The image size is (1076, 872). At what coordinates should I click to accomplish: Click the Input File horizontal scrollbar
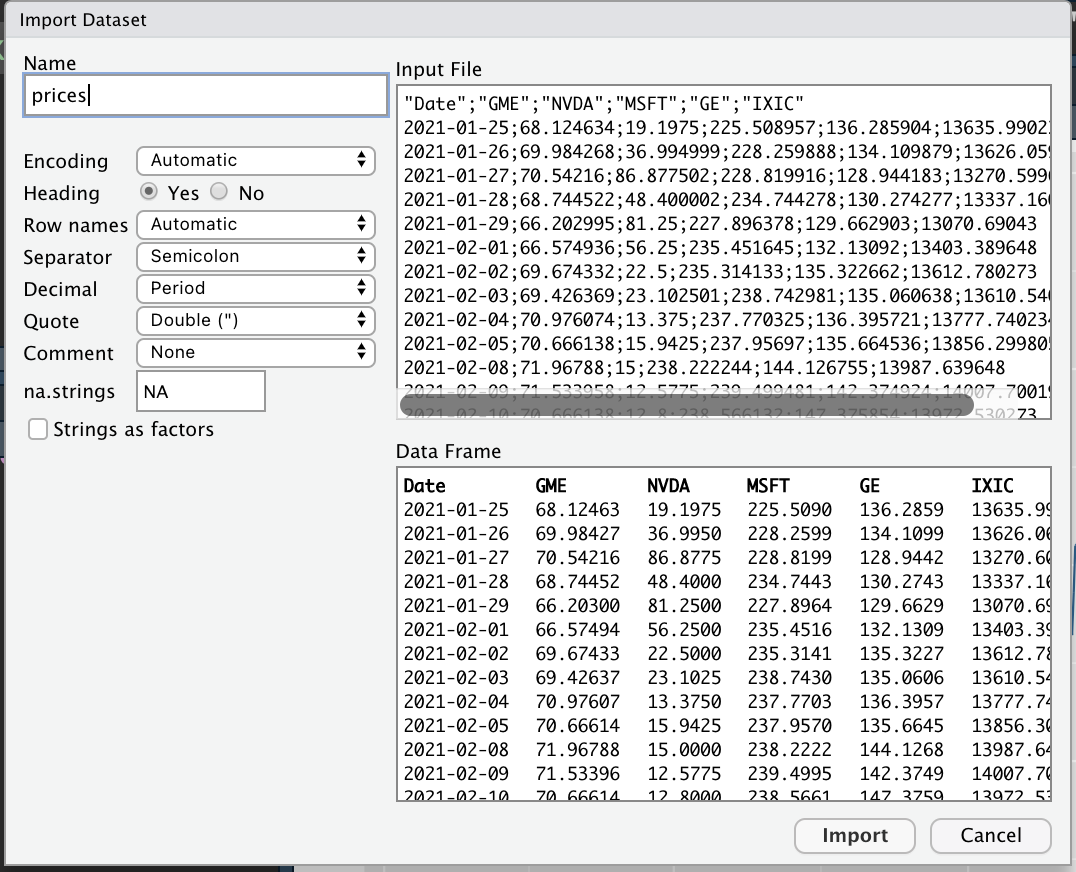685,405
